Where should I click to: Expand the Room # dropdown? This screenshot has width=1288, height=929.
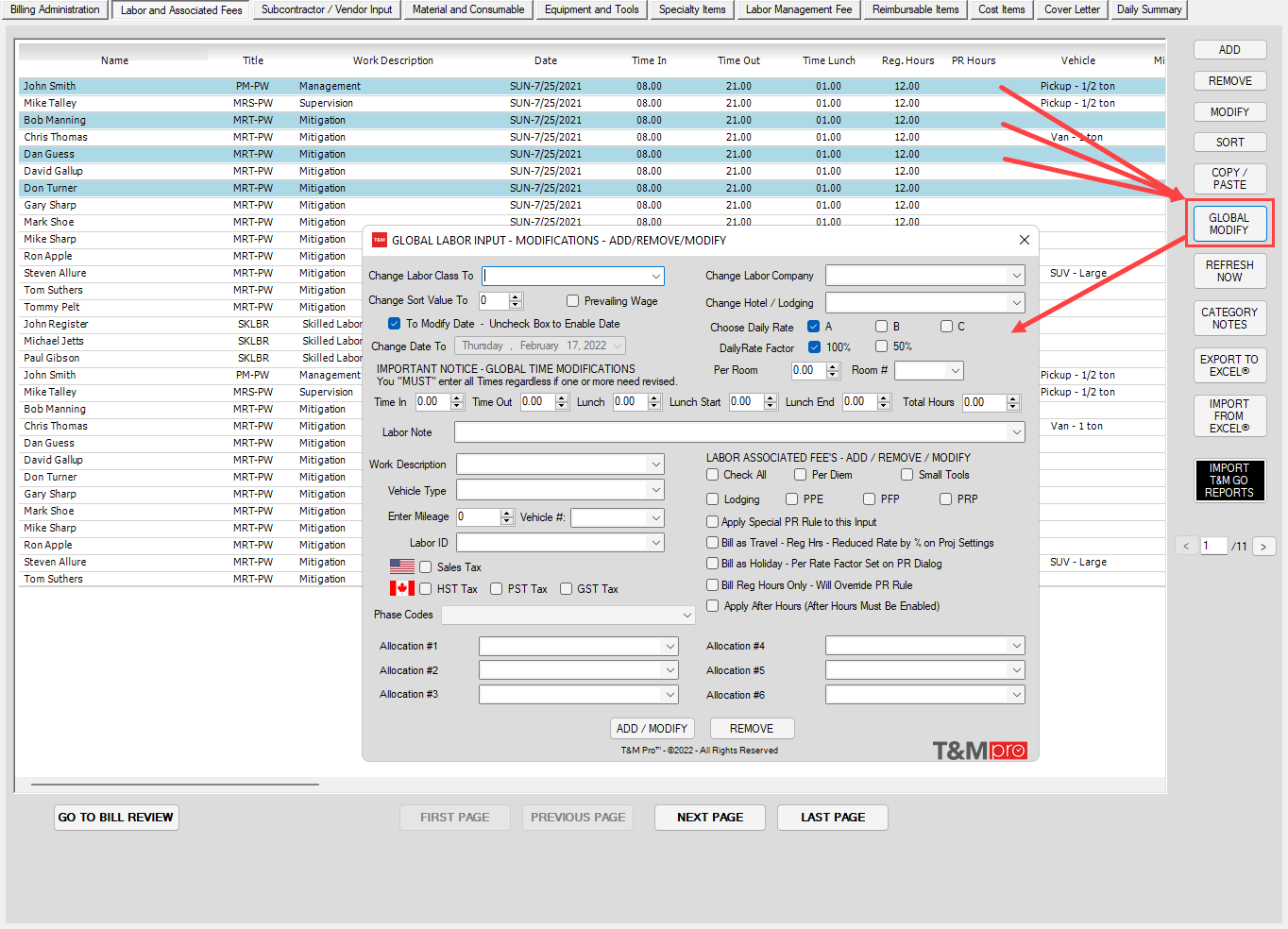point(956,371)
